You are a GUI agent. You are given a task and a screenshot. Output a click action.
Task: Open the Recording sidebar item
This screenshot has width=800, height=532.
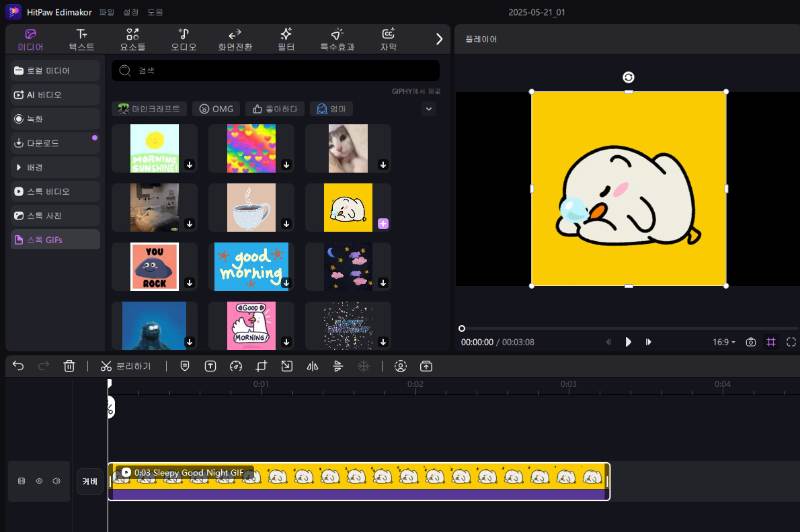pyautogui.click(x=55, y=119)
